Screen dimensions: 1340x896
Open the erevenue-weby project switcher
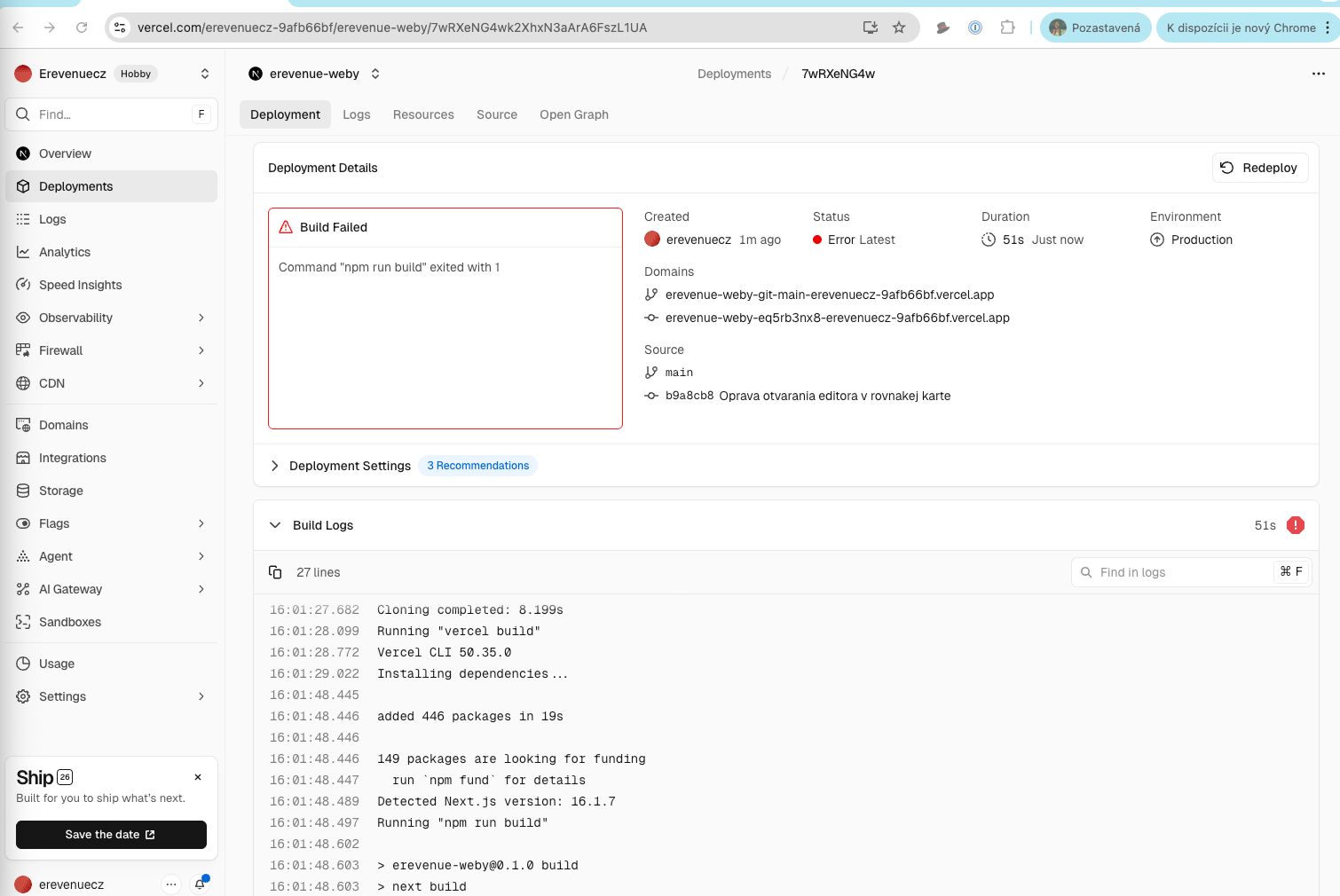pyautogui.click(x=375, y=74)
